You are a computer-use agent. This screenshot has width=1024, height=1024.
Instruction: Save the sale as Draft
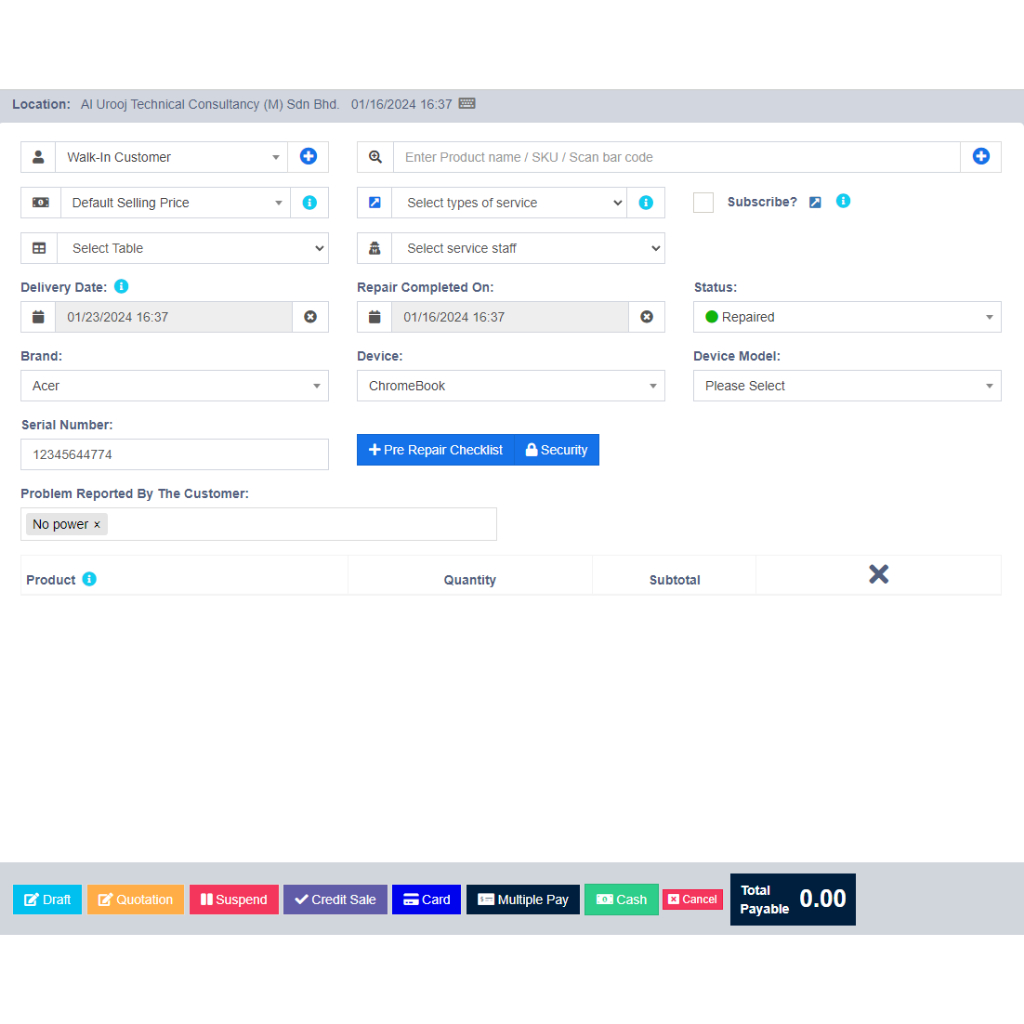[47, 899]
